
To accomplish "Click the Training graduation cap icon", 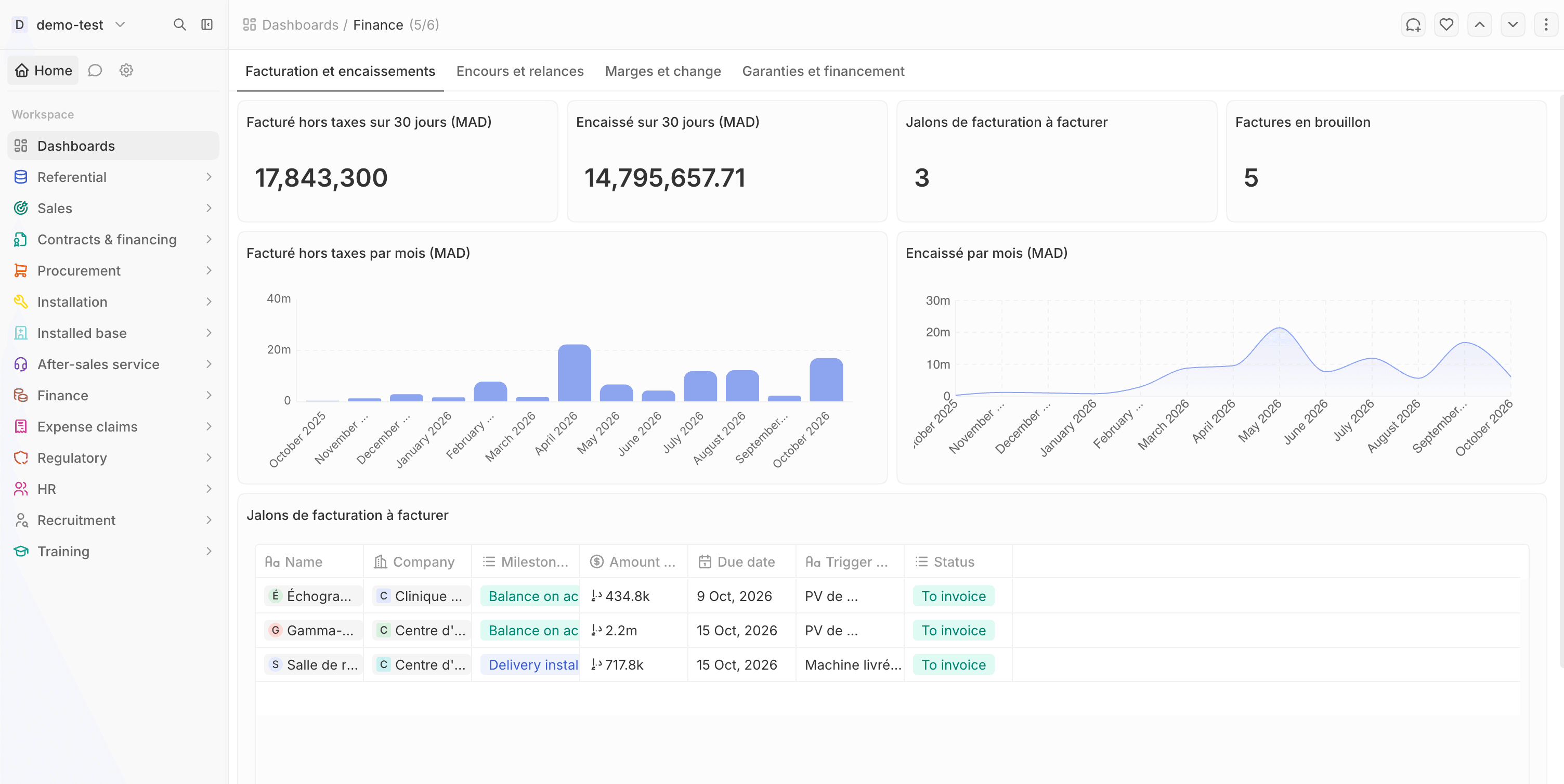I will [21, 551].
